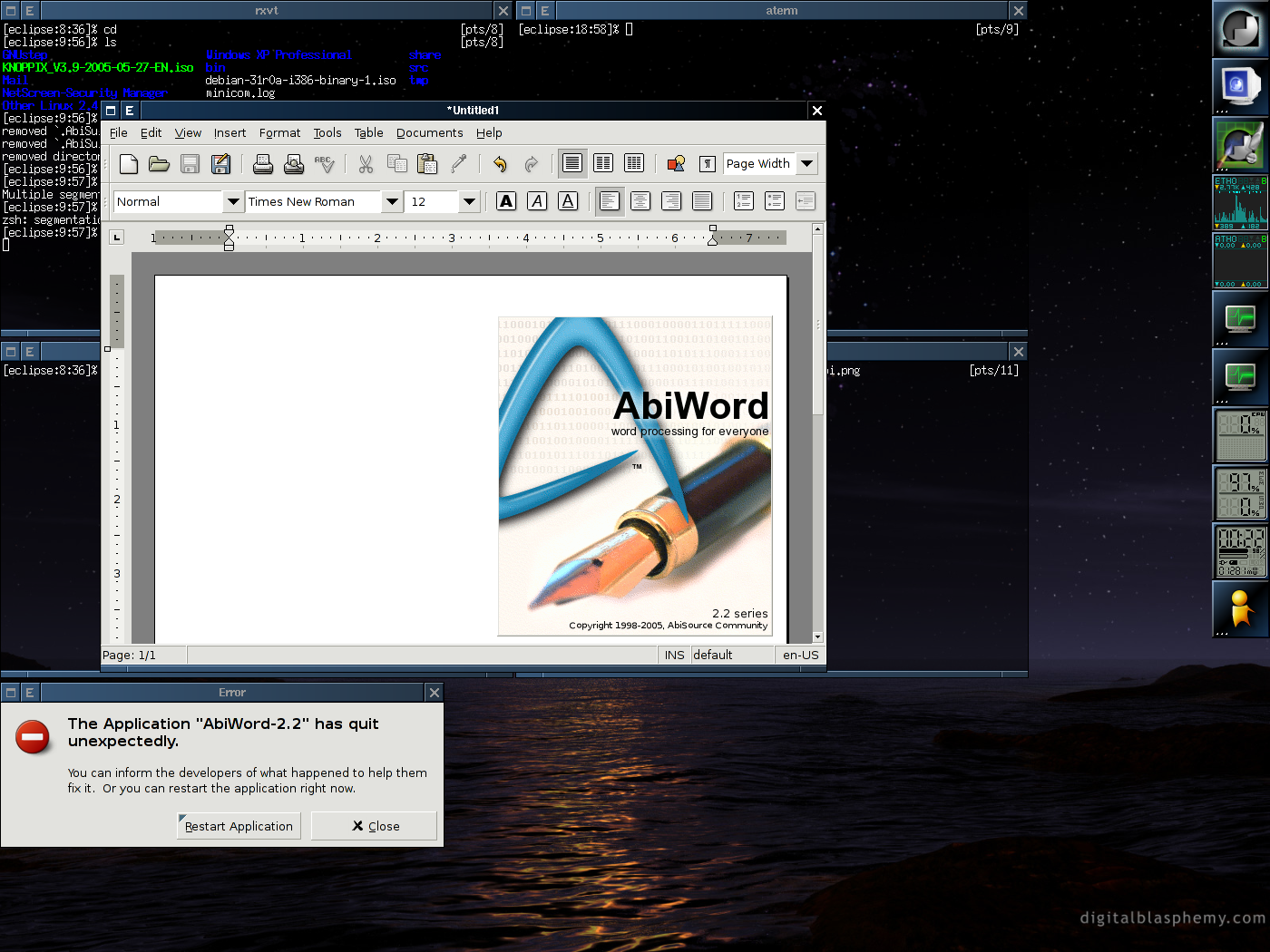Click the Redo arrow icon
Viewport: 1270px width, 952px height.
[531, 164]
